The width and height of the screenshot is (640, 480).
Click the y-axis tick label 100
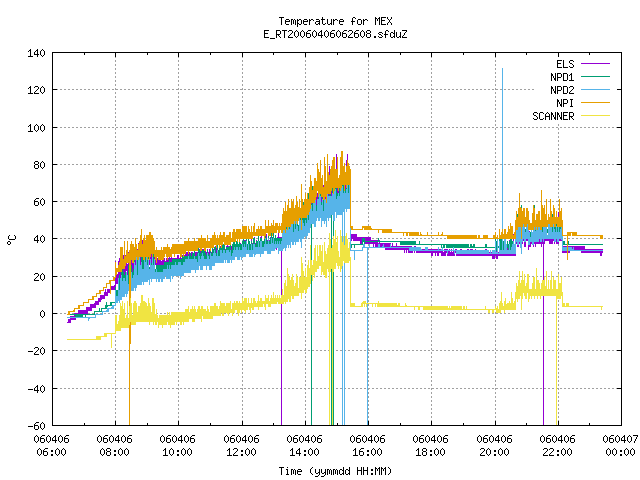(36, 128)
